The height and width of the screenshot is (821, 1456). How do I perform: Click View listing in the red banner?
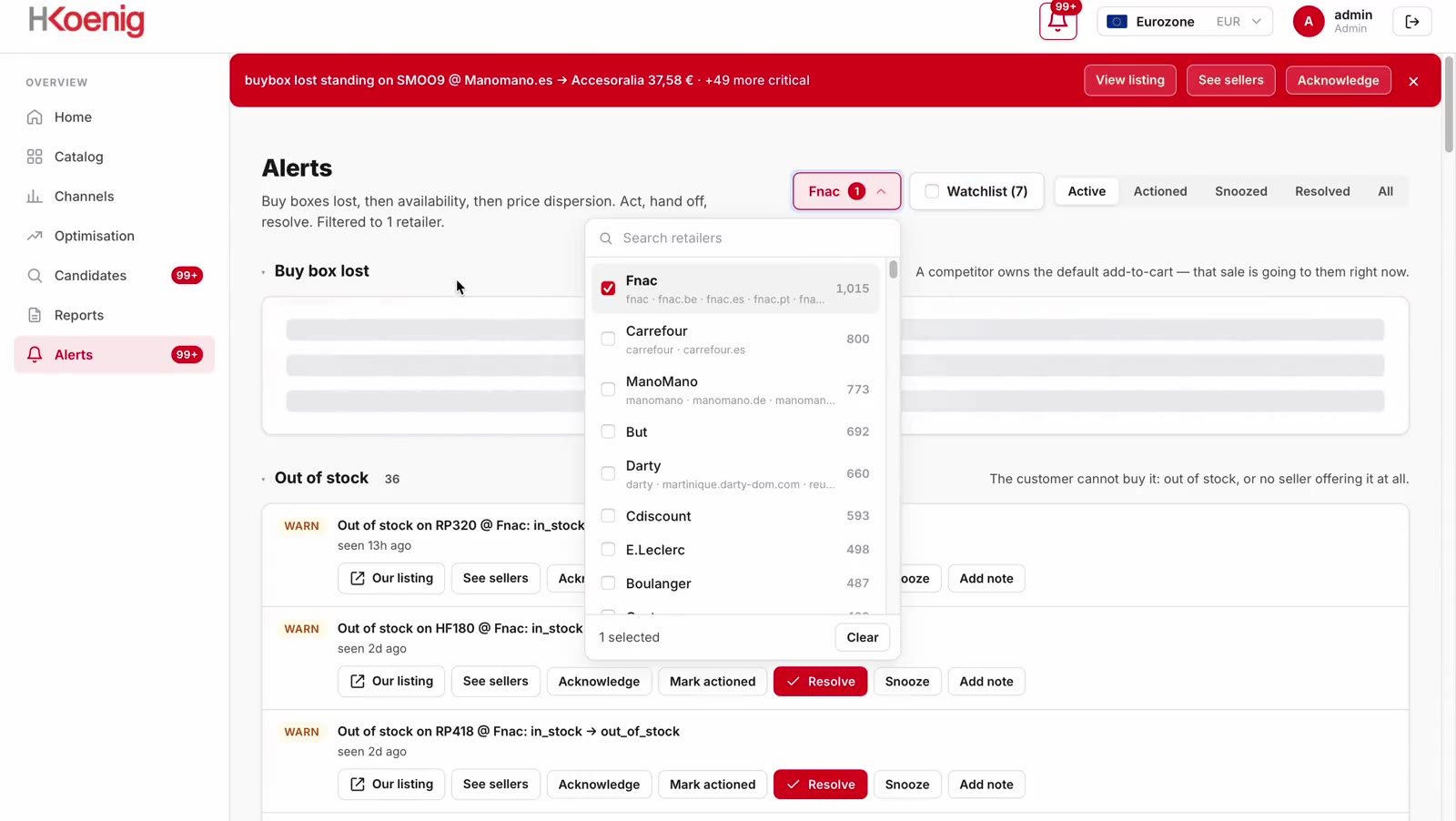pos(1130,80)
